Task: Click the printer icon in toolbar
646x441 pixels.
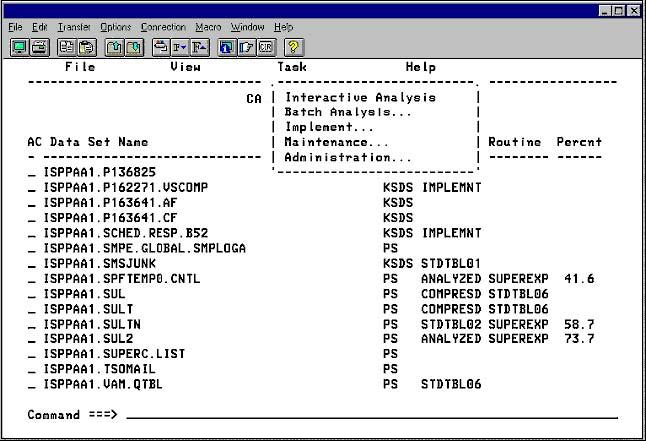Action: pos(38,47)
